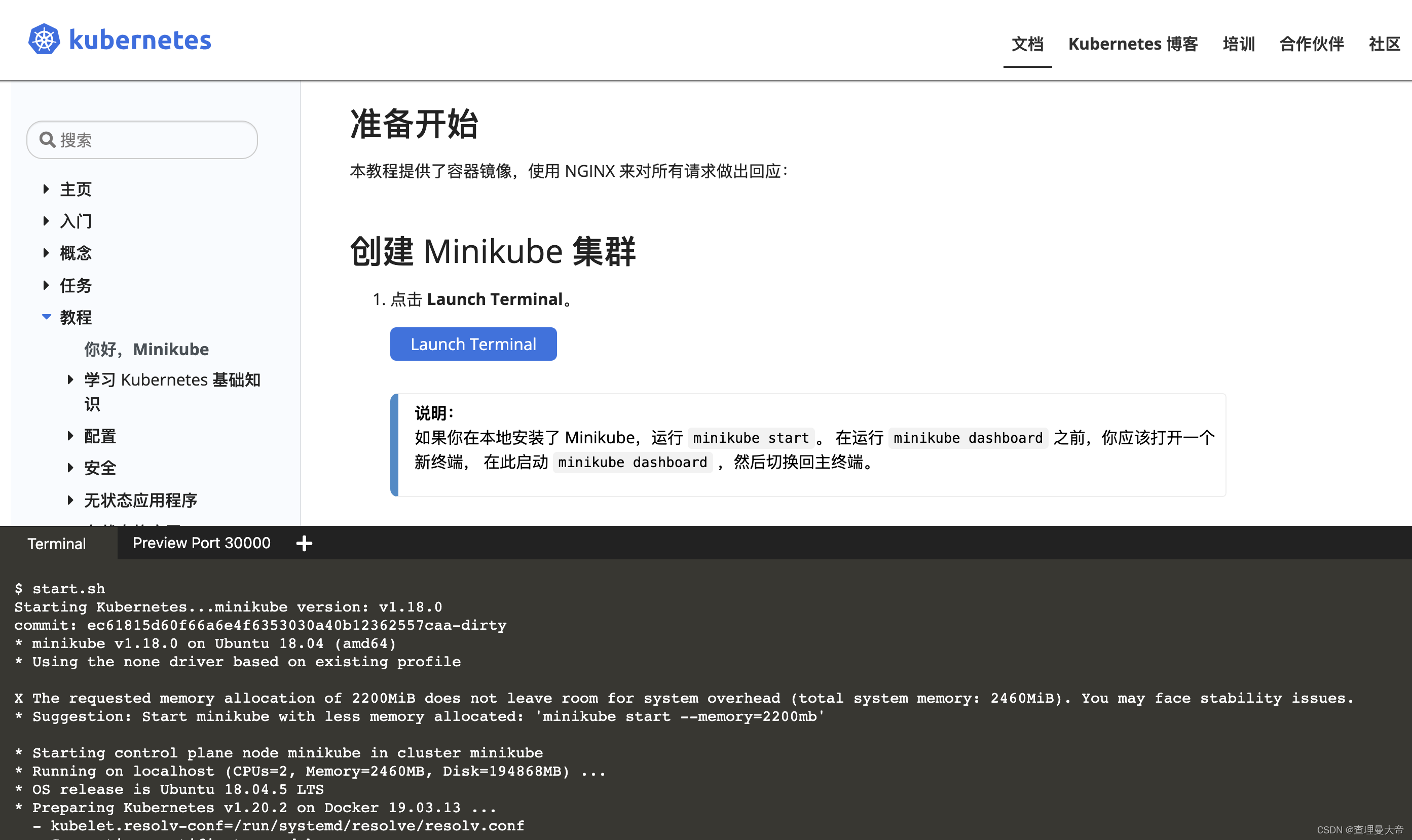The height and width of the screenshot is (840, 1412).
Task: Open the Kubernetes 博客 navigation item
Action: pyautogui.click(x=1133, y=44)
